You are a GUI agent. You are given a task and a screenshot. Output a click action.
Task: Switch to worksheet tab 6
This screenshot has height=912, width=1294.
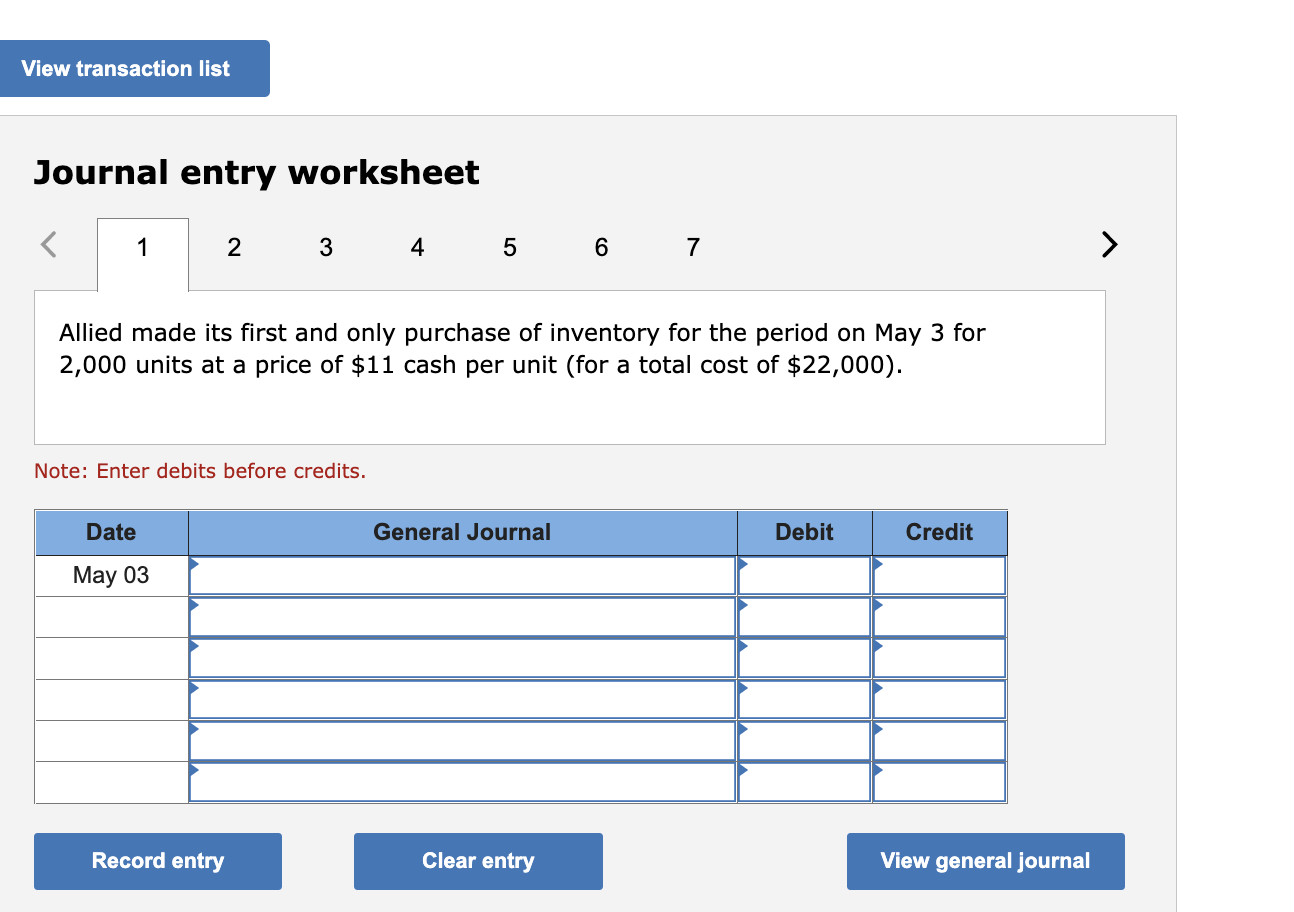click(x=601, y=247)
